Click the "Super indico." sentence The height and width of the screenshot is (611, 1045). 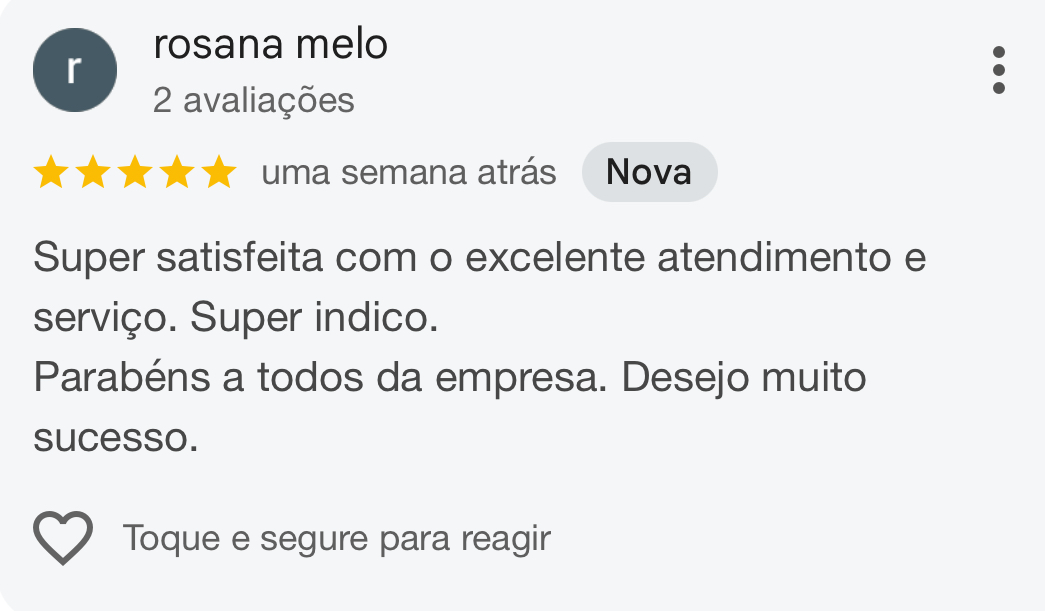314,318
